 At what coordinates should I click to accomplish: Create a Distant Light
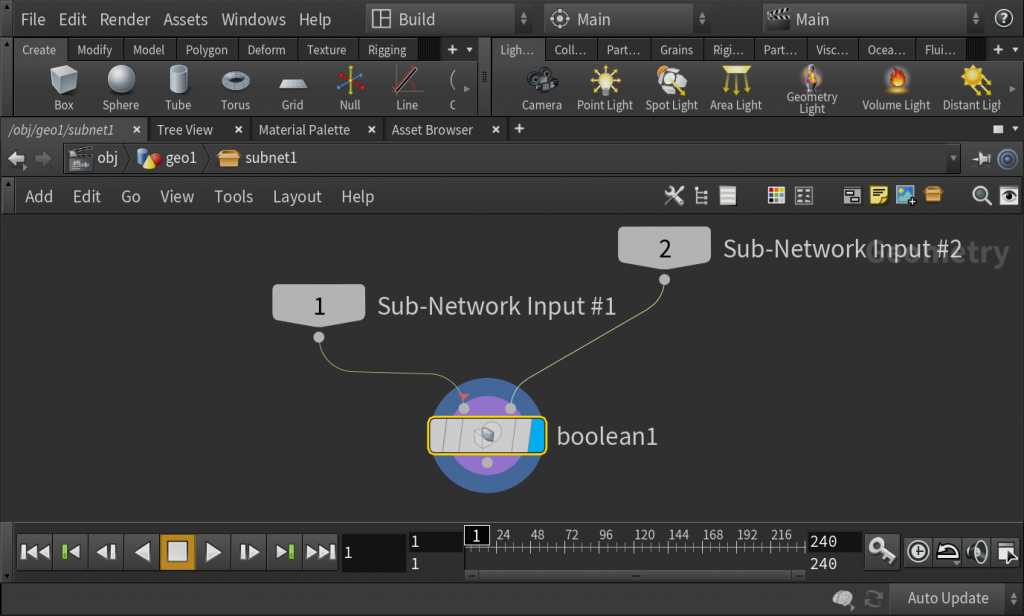click(x=972, y=88)
